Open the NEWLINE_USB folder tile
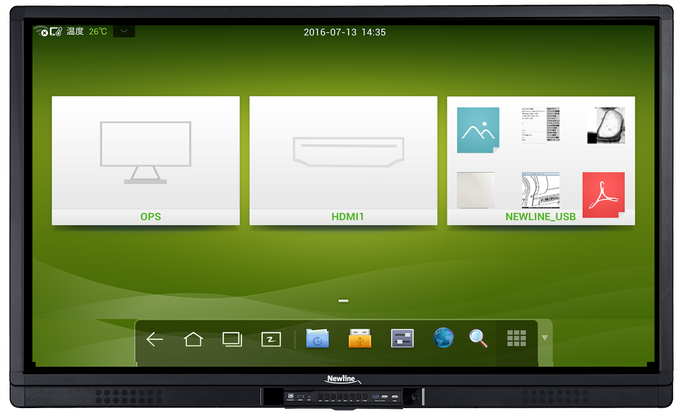The width and height of the screenshot is (680, 415). tap(541, 160)
